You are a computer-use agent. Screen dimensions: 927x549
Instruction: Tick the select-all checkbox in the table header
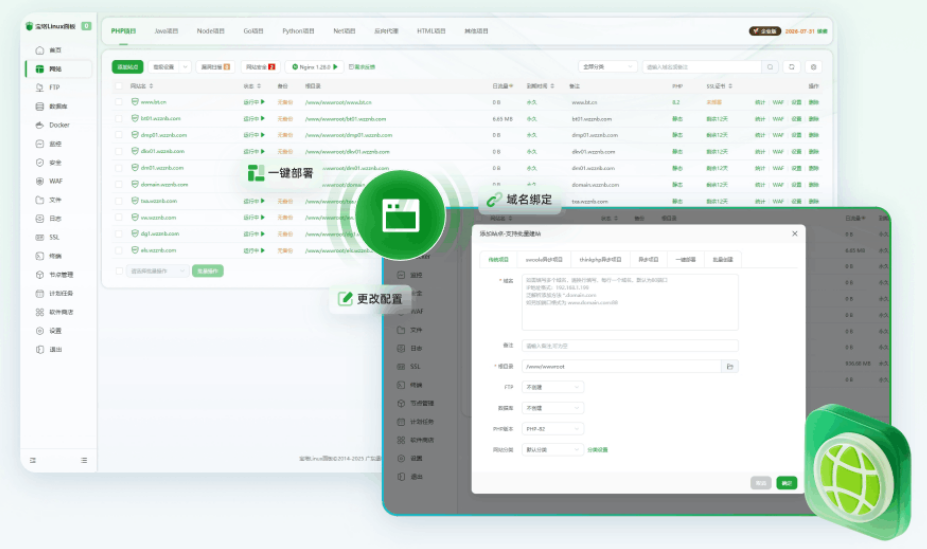pyautogui.click(x=119, y=86)
